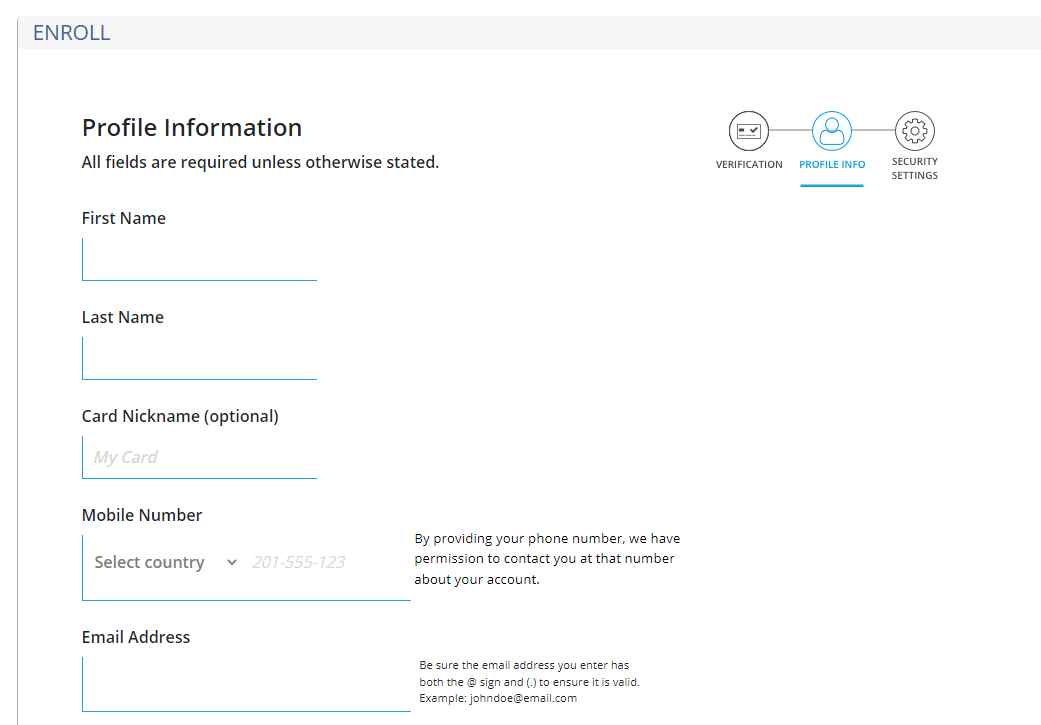This screenshot has height=725, width=1041.
Task: Click the card icon above Verification
Action: click(x=749, y=130)
